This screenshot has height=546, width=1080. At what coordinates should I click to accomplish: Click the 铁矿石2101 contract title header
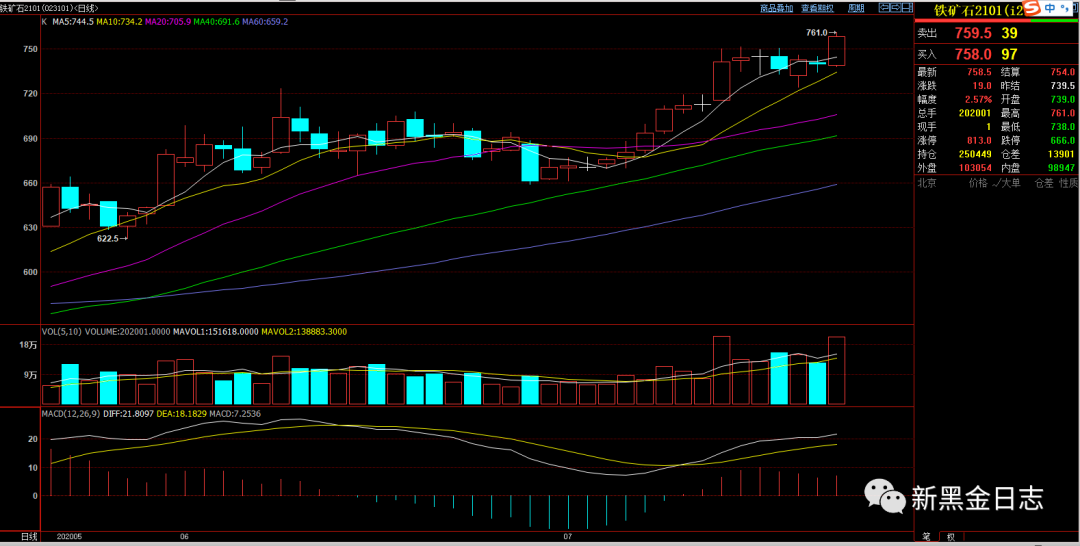(979, 10)
